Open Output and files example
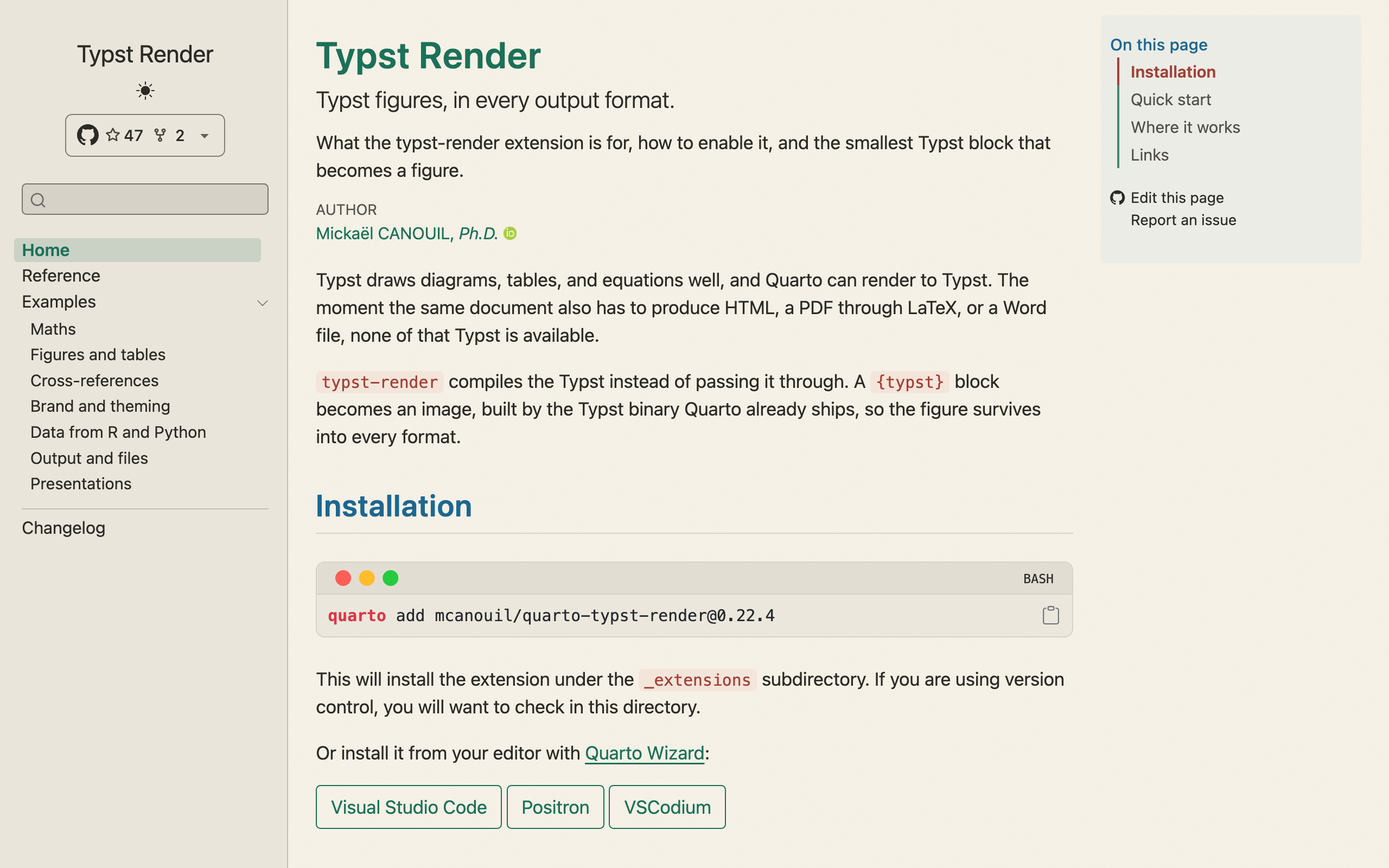 pos(89,458)
